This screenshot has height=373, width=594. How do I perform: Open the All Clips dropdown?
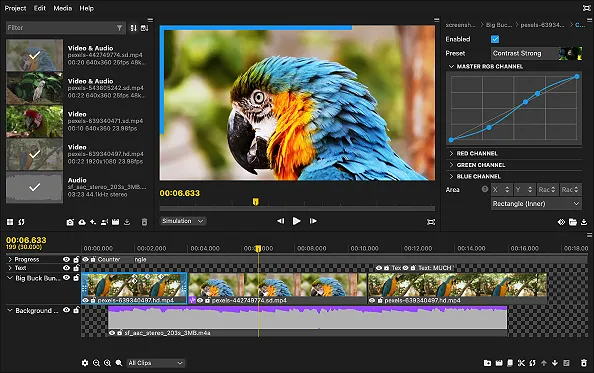click(156, 363)
